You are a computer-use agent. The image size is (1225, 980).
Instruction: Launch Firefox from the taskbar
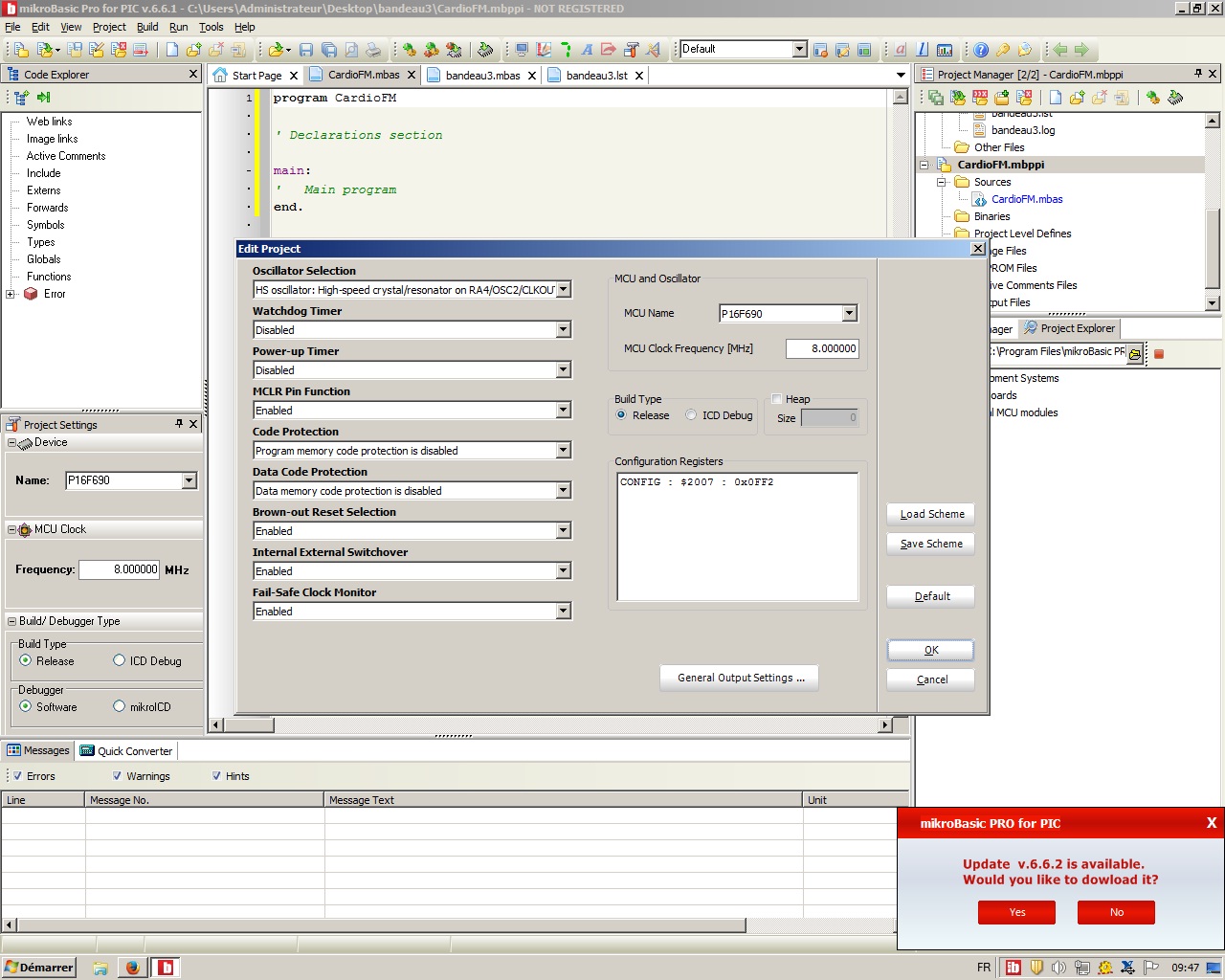tap(132, 968)
